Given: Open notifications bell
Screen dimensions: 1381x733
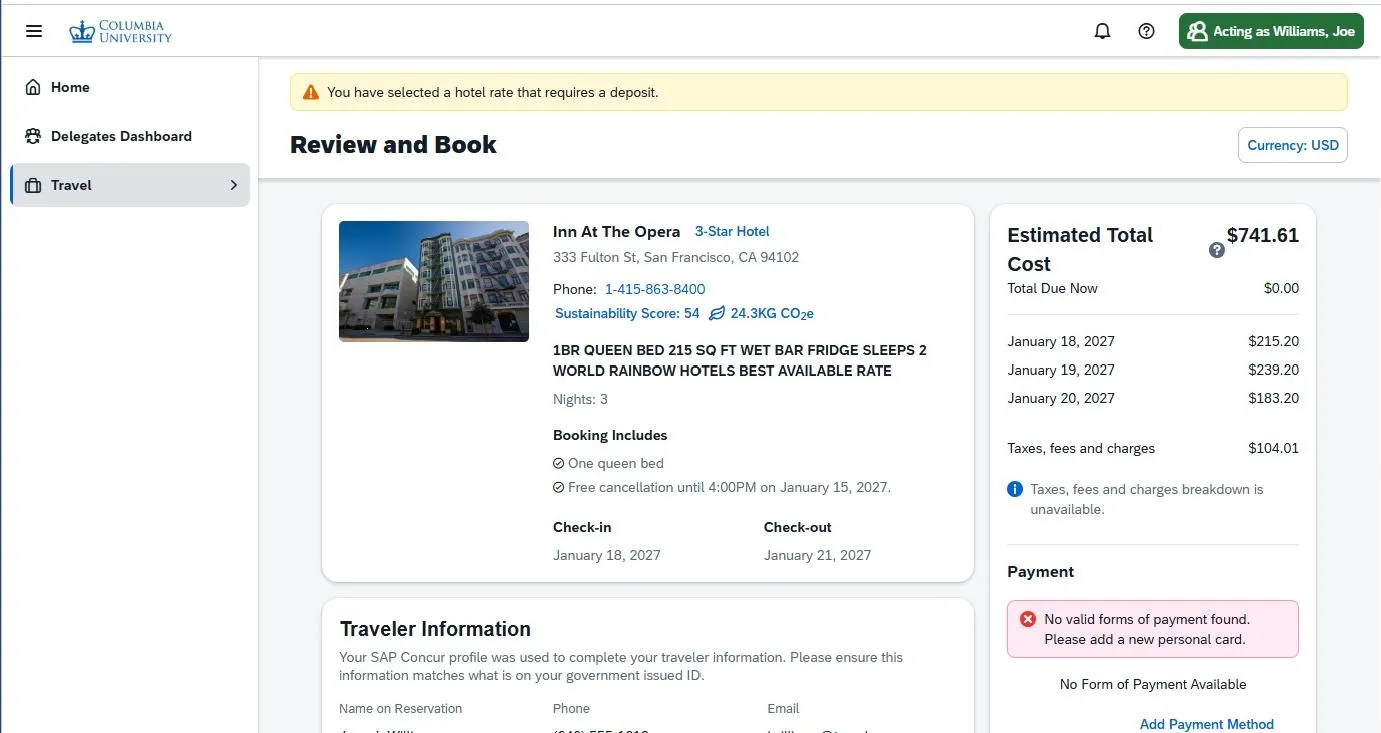Looking at the screenshot, I should (1103, 31).
